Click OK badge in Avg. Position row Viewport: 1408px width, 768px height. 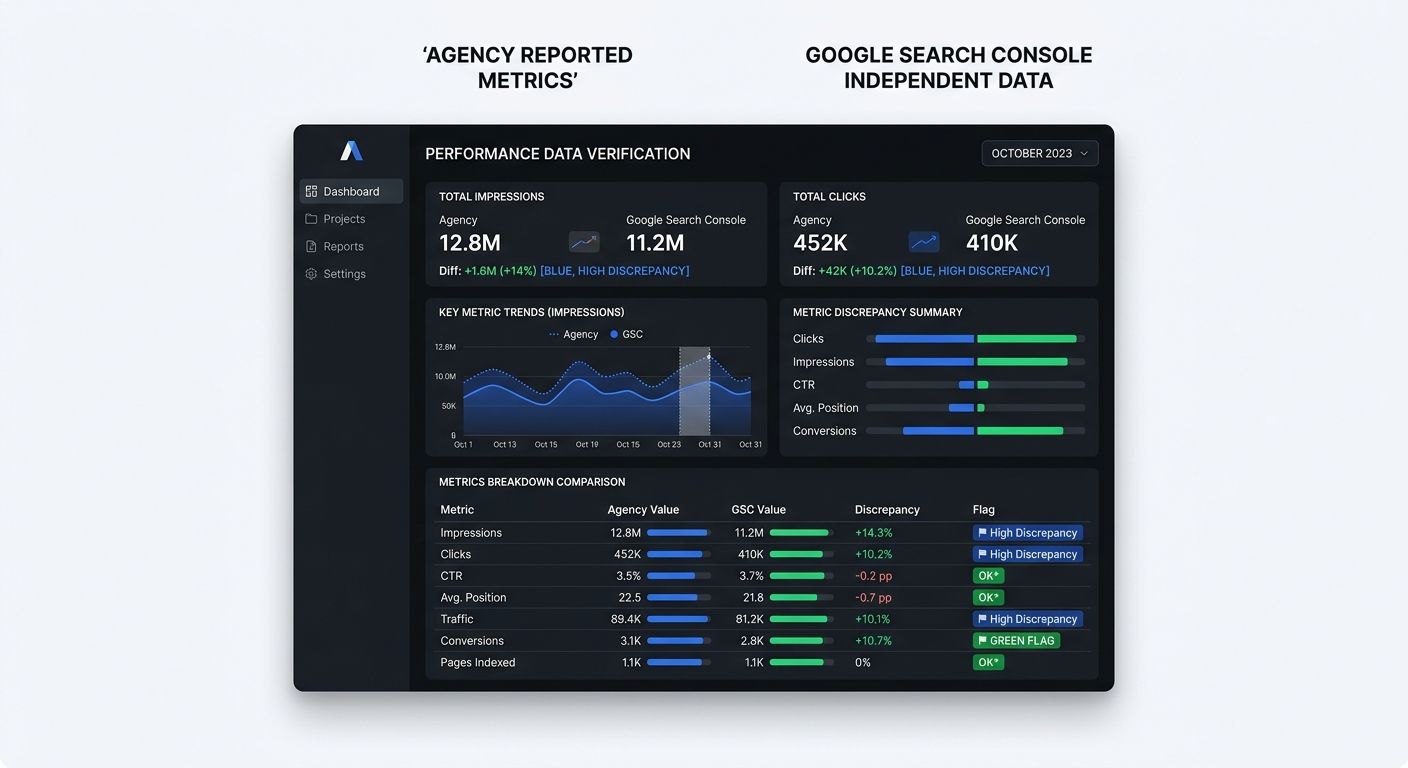tap(988, 598)
